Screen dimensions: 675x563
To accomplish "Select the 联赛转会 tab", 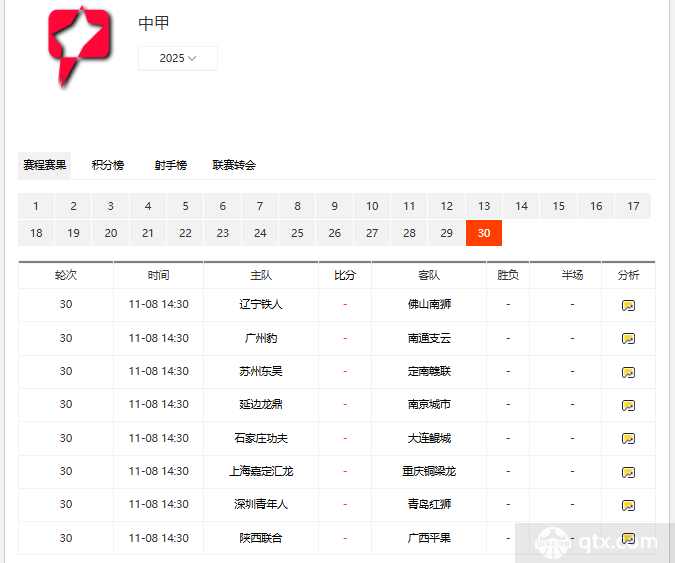I will click(x=234, y=165).
